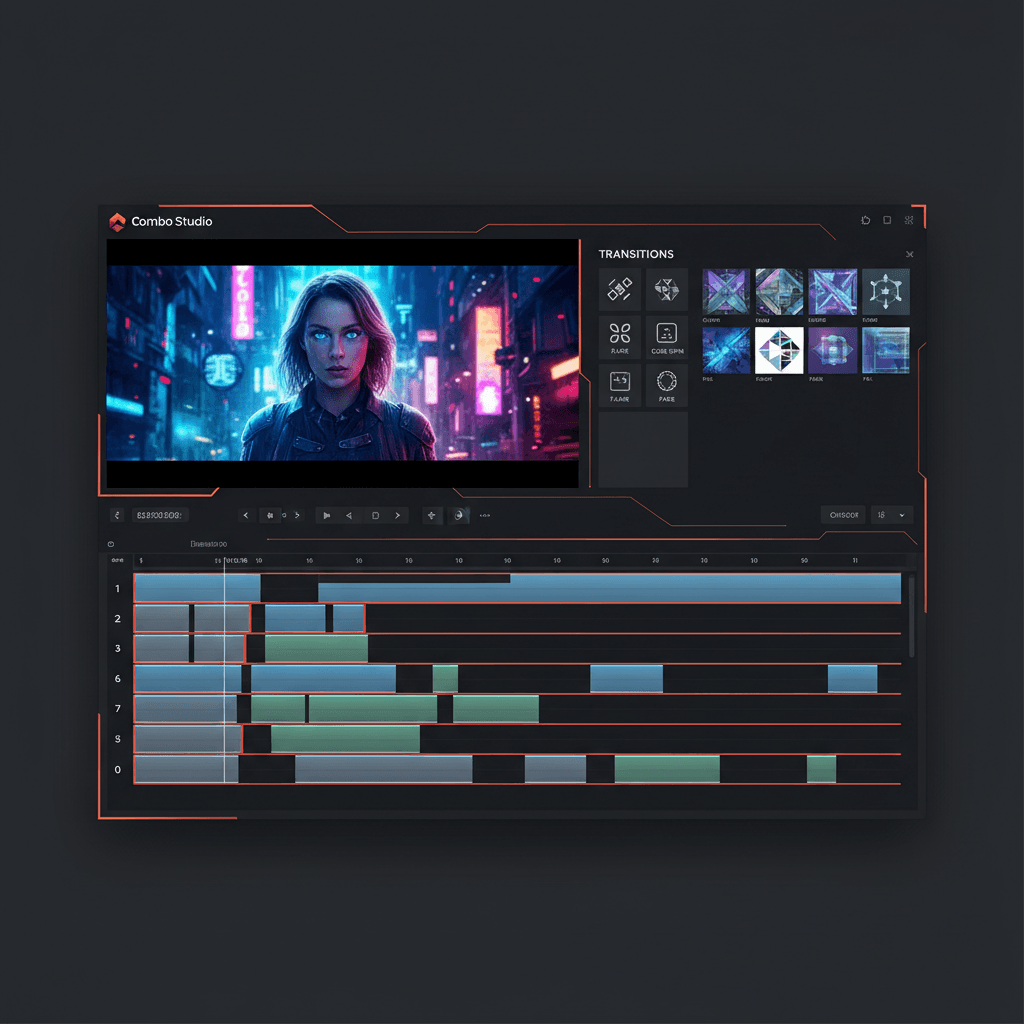Open the options control left of the number dropdown
Viewport: 1024px width, 1024px height.
click(842, 515)
